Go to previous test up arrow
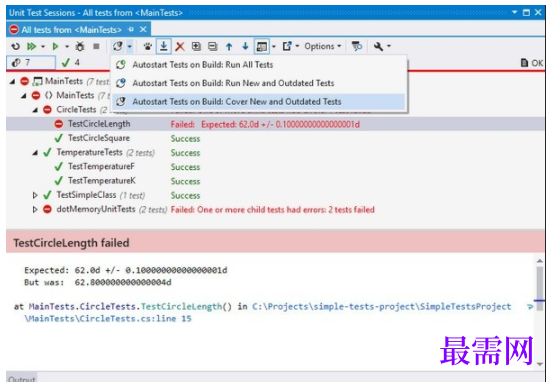Viewport: 552px width, 382px height. coord(229,46)
